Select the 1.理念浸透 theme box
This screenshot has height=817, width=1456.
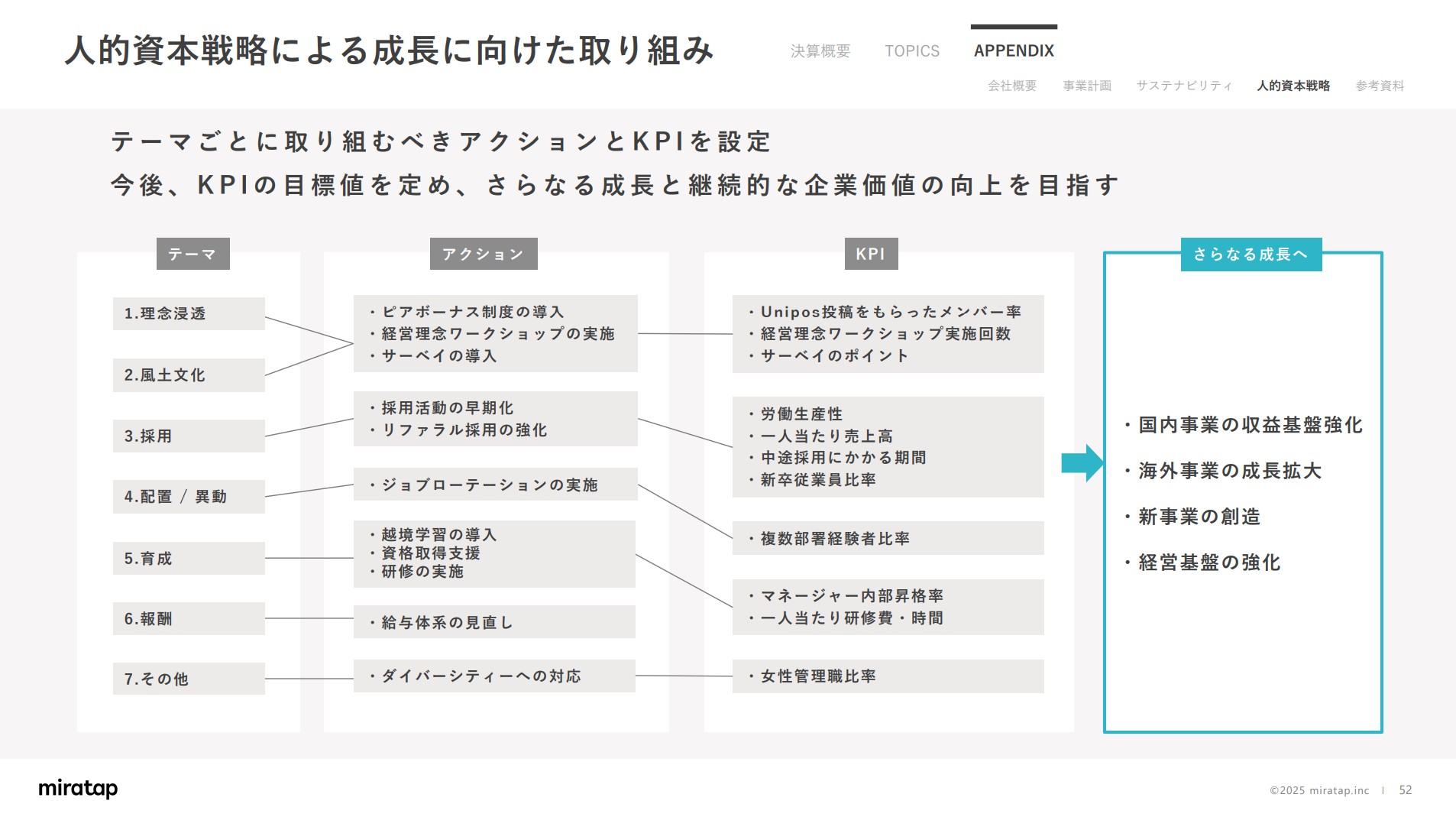click(x=188, y=313)
